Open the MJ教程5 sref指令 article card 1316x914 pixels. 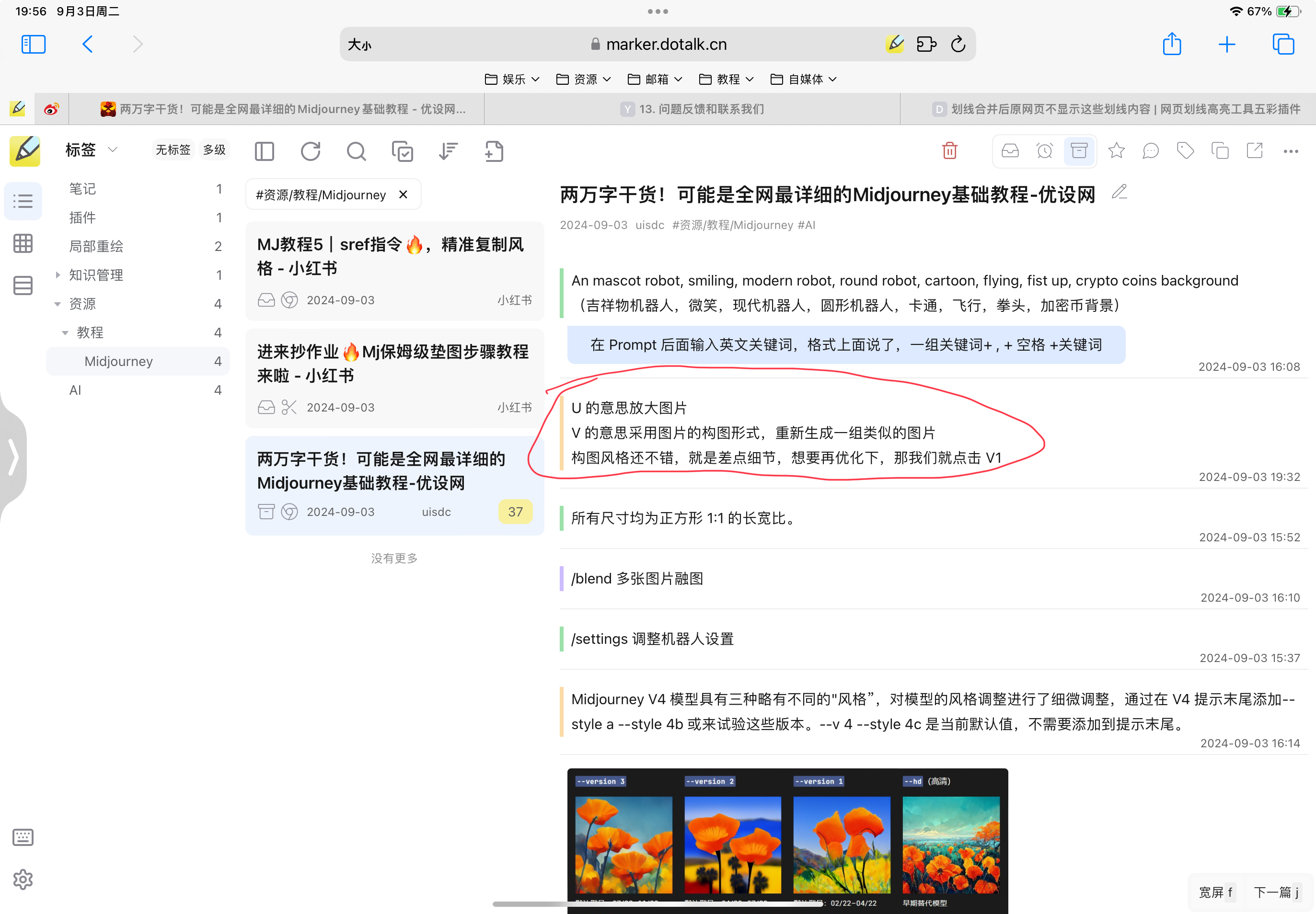point(395,271)
